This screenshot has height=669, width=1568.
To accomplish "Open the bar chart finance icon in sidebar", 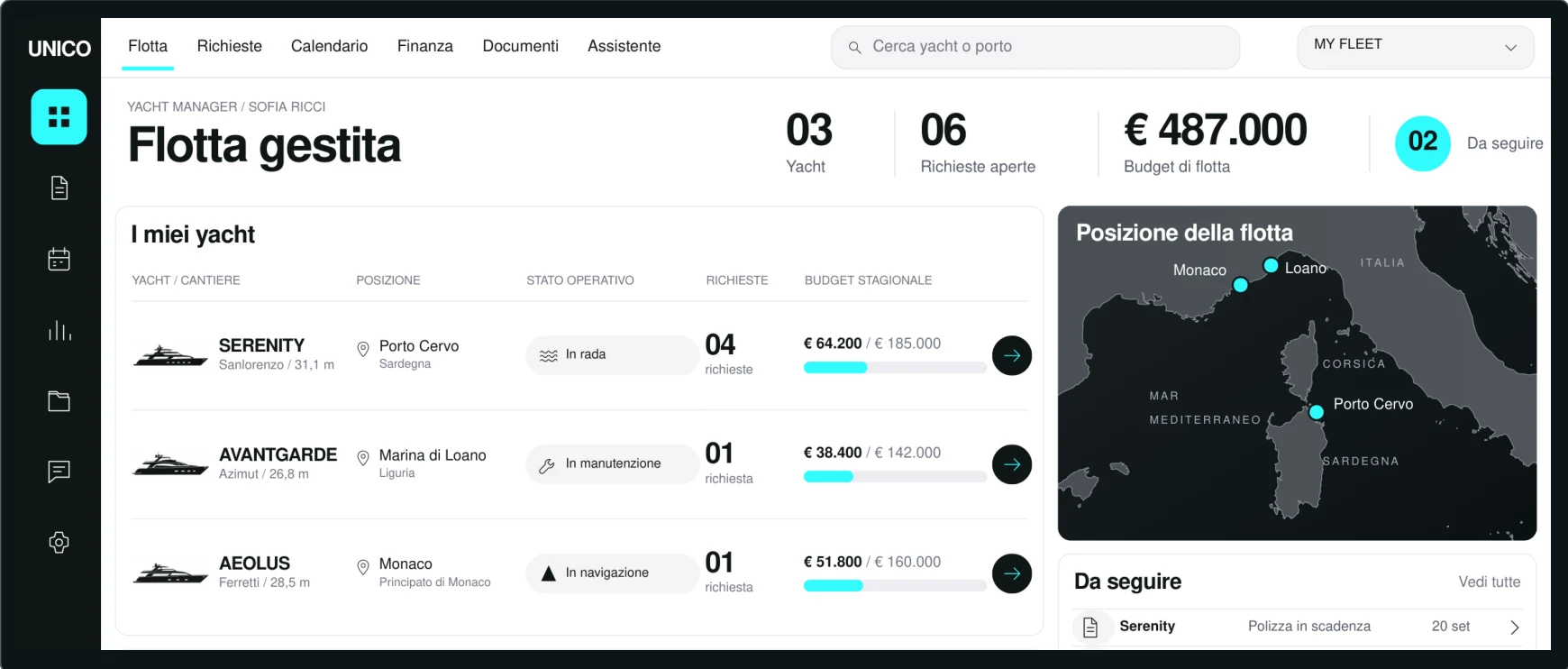I will [x=59, y=330].
